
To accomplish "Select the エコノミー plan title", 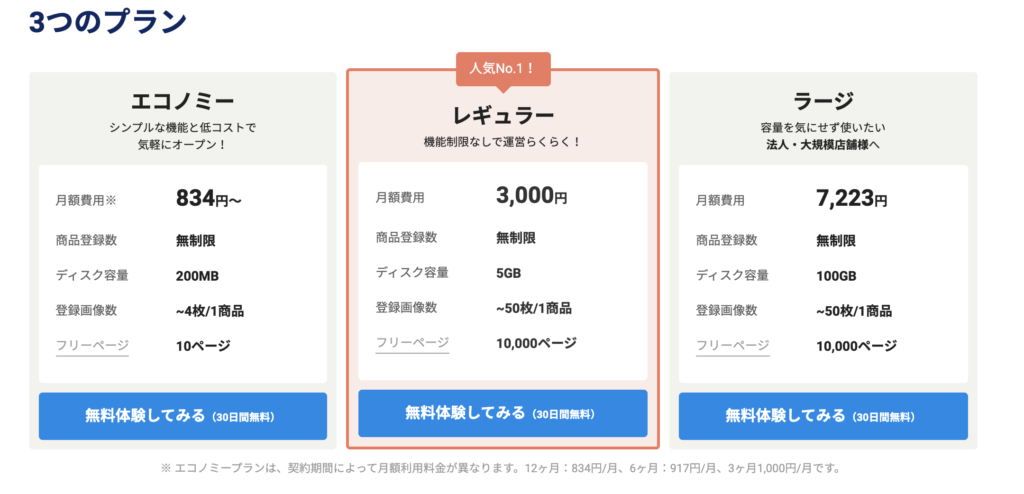I will pos(183,101).
